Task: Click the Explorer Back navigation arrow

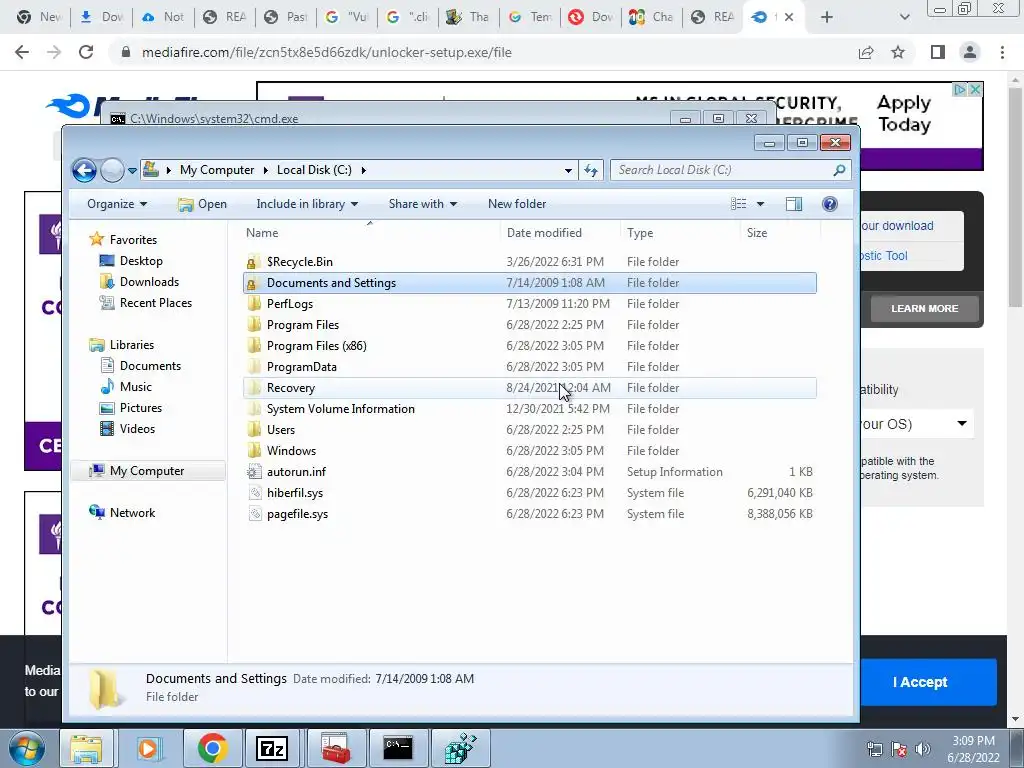Action: (x=84, y=170)
